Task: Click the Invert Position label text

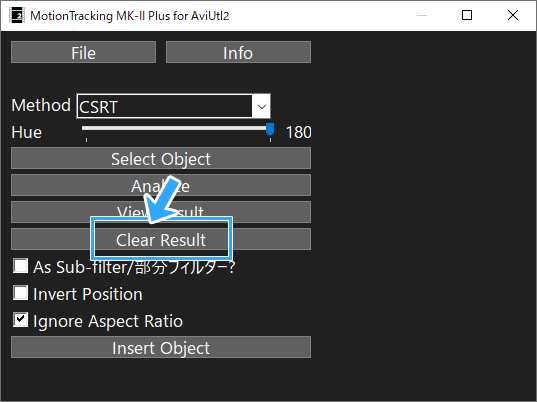Action: 88,294
